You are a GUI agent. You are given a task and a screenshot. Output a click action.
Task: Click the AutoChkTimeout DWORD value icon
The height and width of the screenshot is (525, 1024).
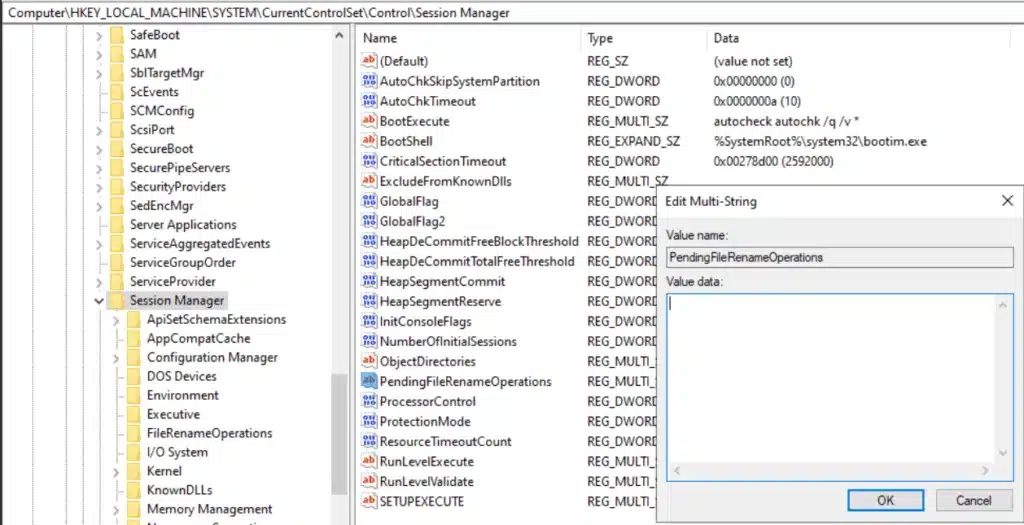368,101
